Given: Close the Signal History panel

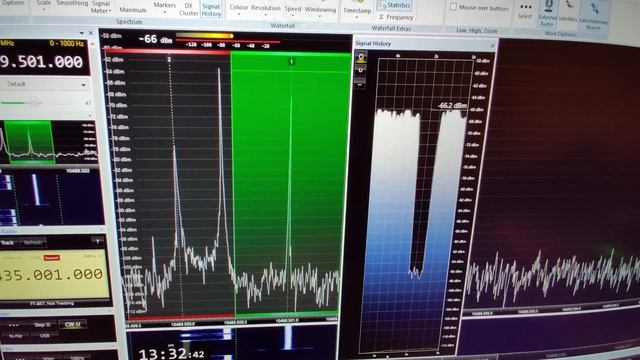Looking at the screenshot, I should (x=492, y=45).
